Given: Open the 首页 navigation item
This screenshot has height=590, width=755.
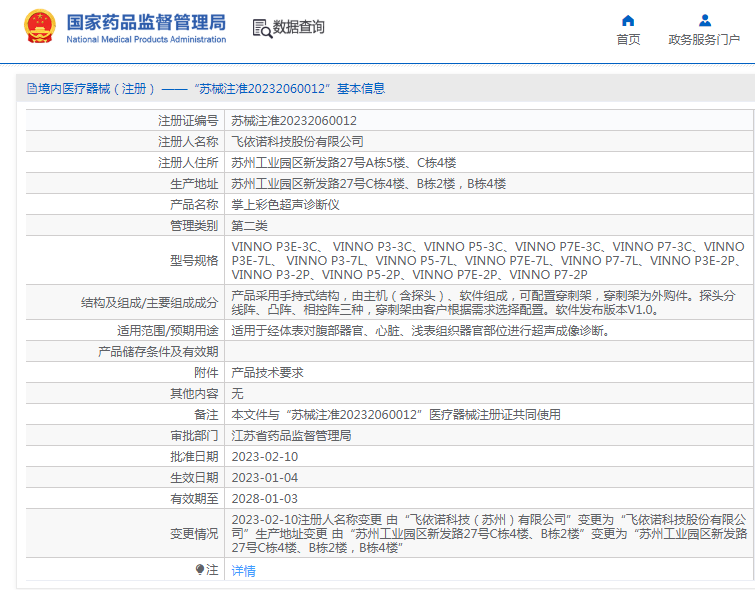Looking at the screenshot, I should click(x=628, y=40).
